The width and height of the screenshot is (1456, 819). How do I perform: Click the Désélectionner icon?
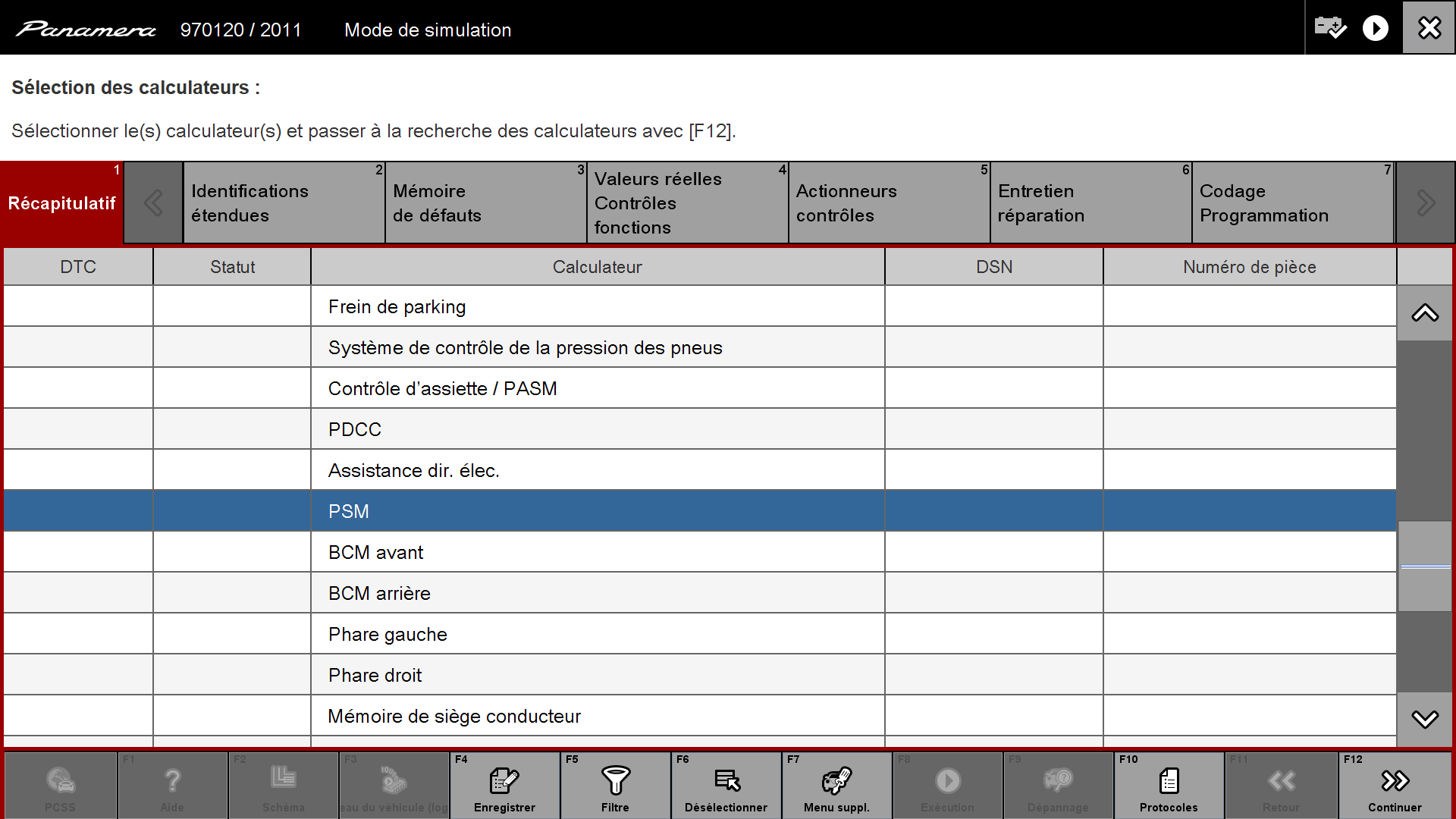(726, 781)
